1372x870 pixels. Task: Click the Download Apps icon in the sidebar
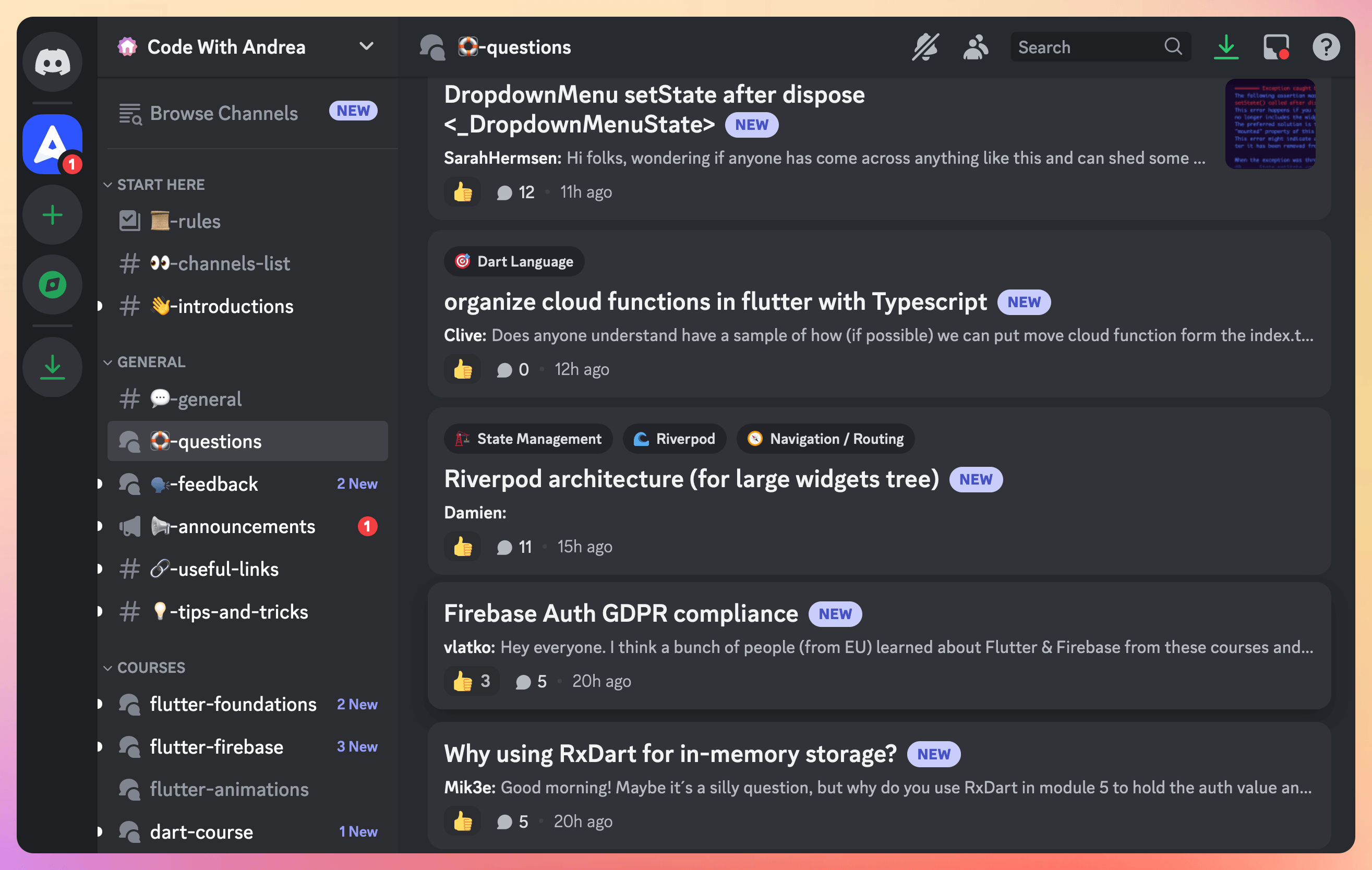52,367
